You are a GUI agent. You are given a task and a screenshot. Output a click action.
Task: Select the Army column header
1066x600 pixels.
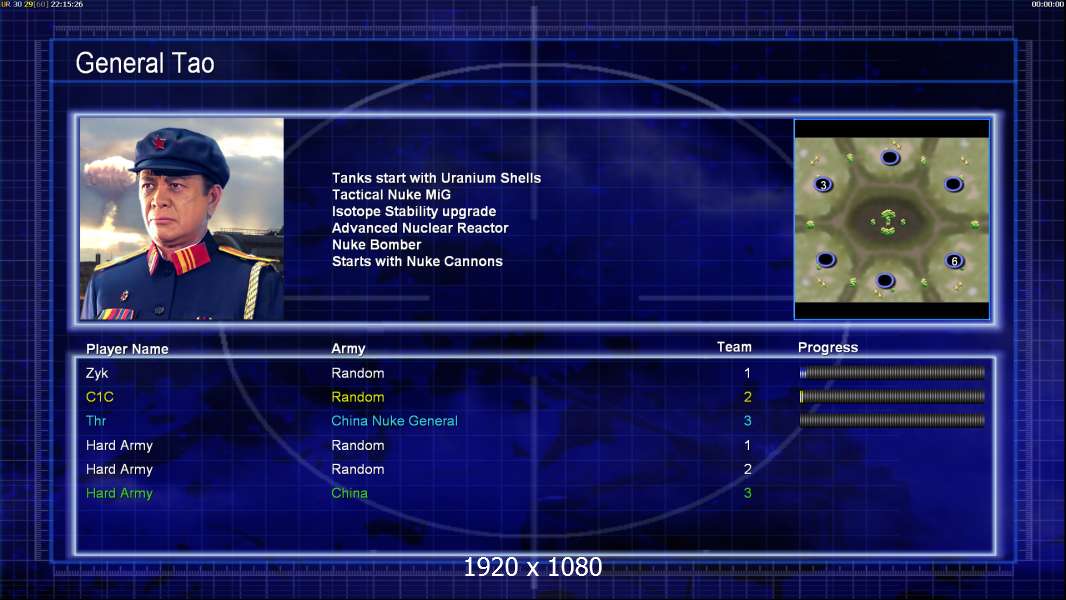tap(348, 349)
